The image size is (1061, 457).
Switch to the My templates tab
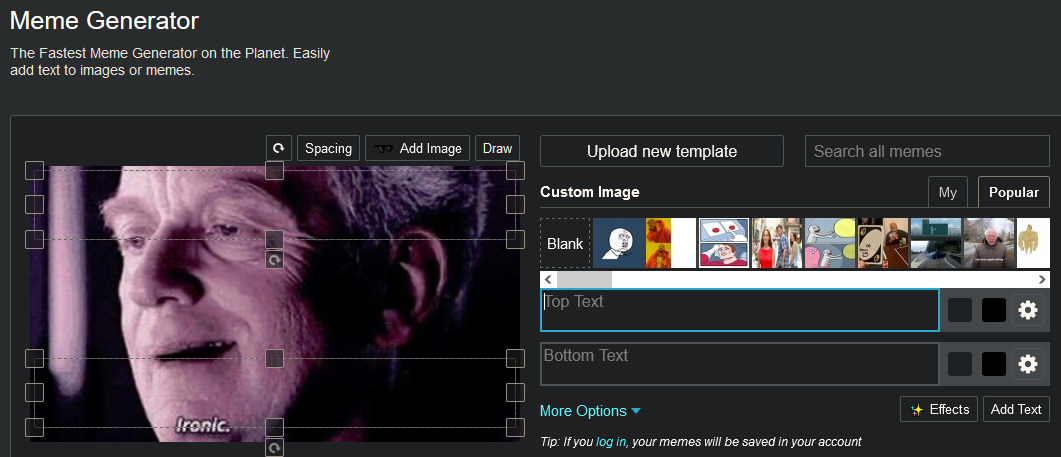tap(947, 192)
